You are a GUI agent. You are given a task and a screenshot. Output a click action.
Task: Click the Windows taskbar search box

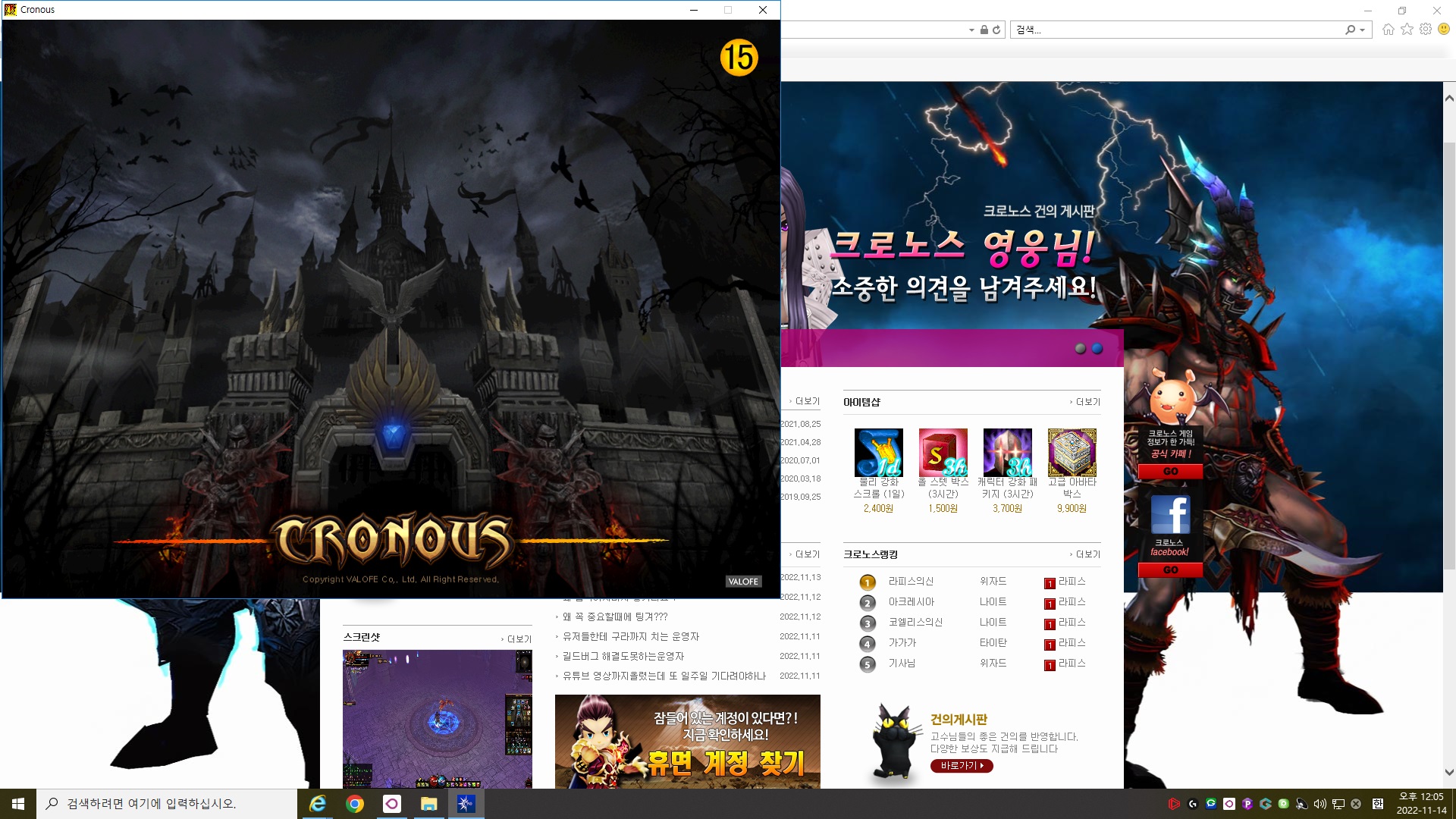click(x=167, y=804)
